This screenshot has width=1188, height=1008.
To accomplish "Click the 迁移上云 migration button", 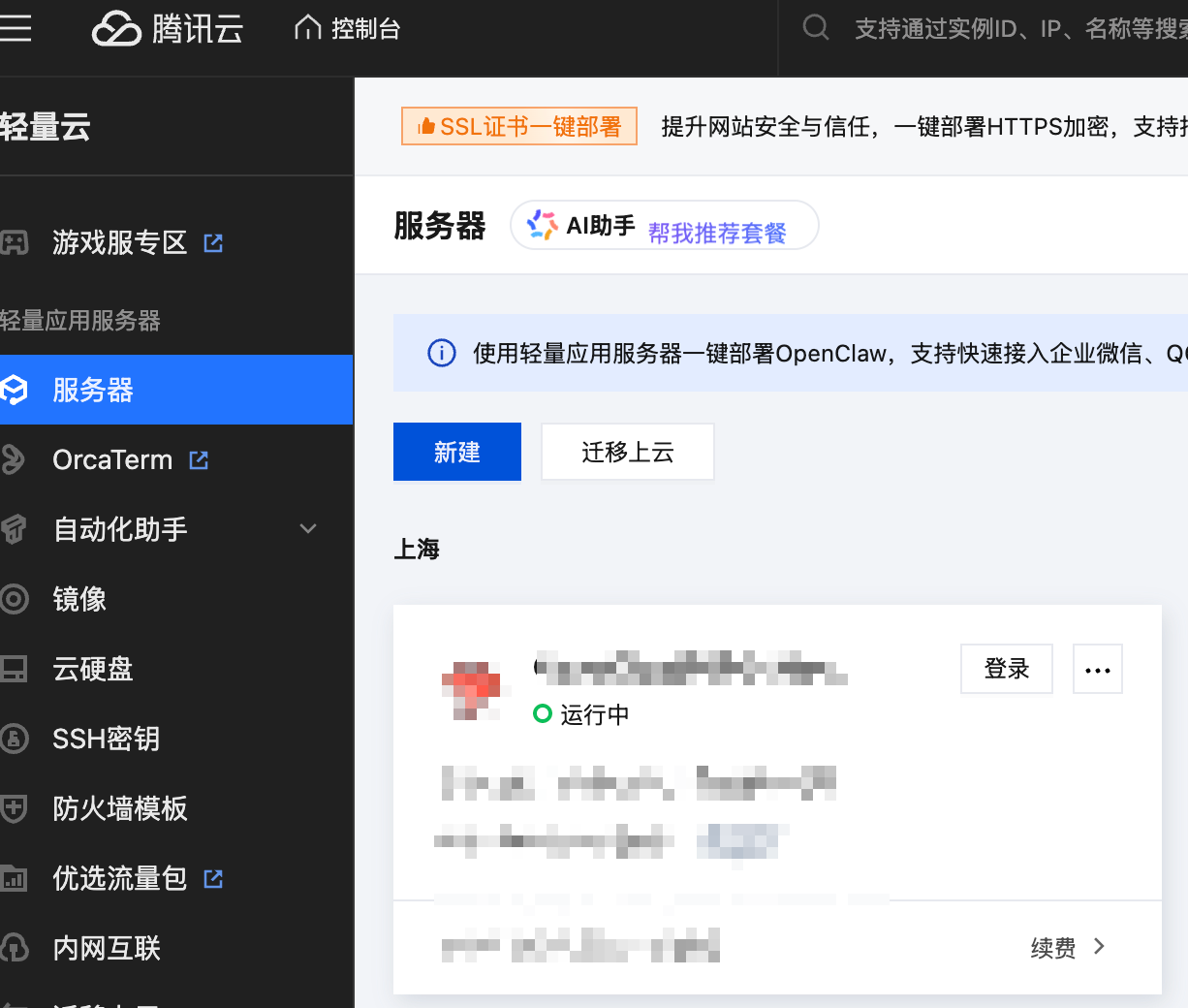I will (627, 451).
